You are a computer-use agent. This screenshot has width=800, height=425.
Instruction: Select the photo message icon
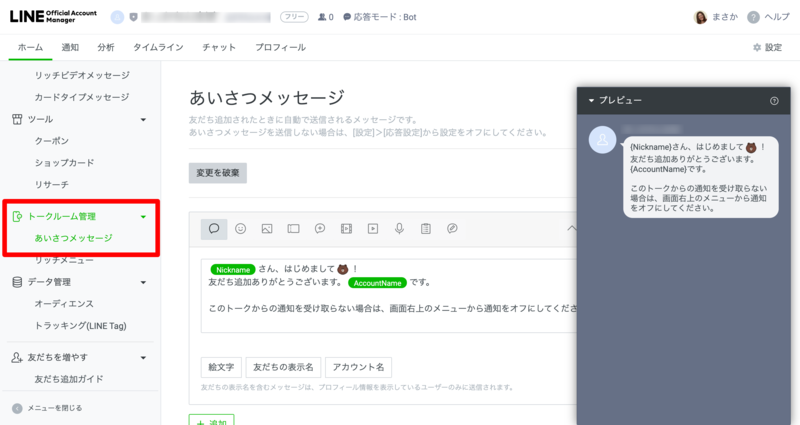click(267, 229)
